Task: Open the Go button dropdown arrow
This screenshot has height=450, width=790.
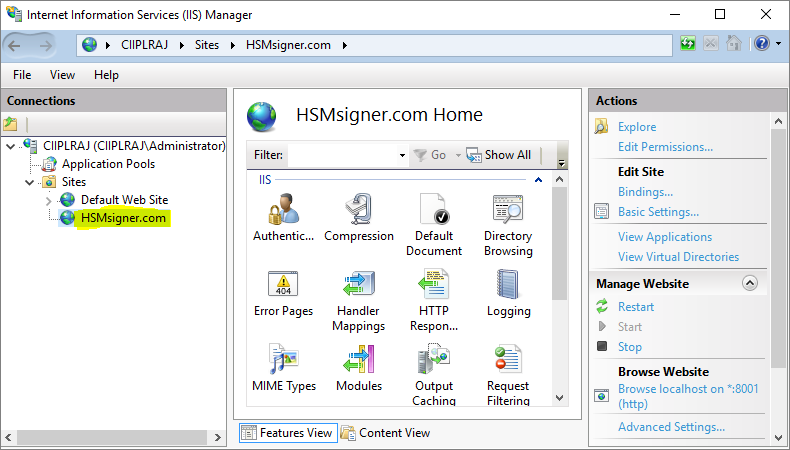Action: click(x=458, y=155)
